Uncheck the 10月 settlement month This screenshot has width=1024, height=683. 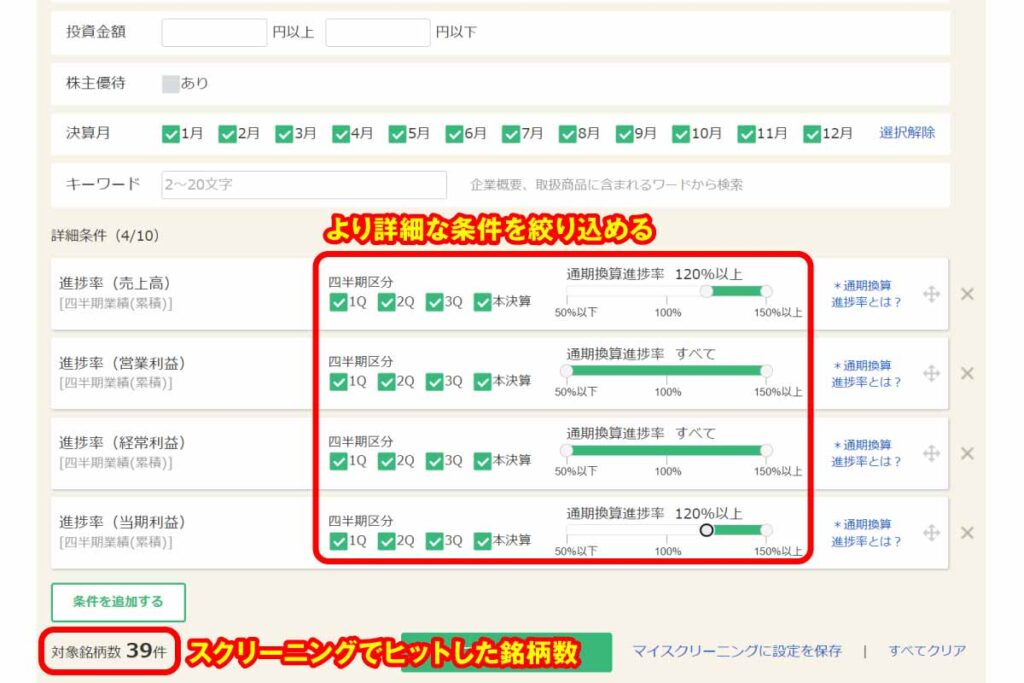click(681, 134)
